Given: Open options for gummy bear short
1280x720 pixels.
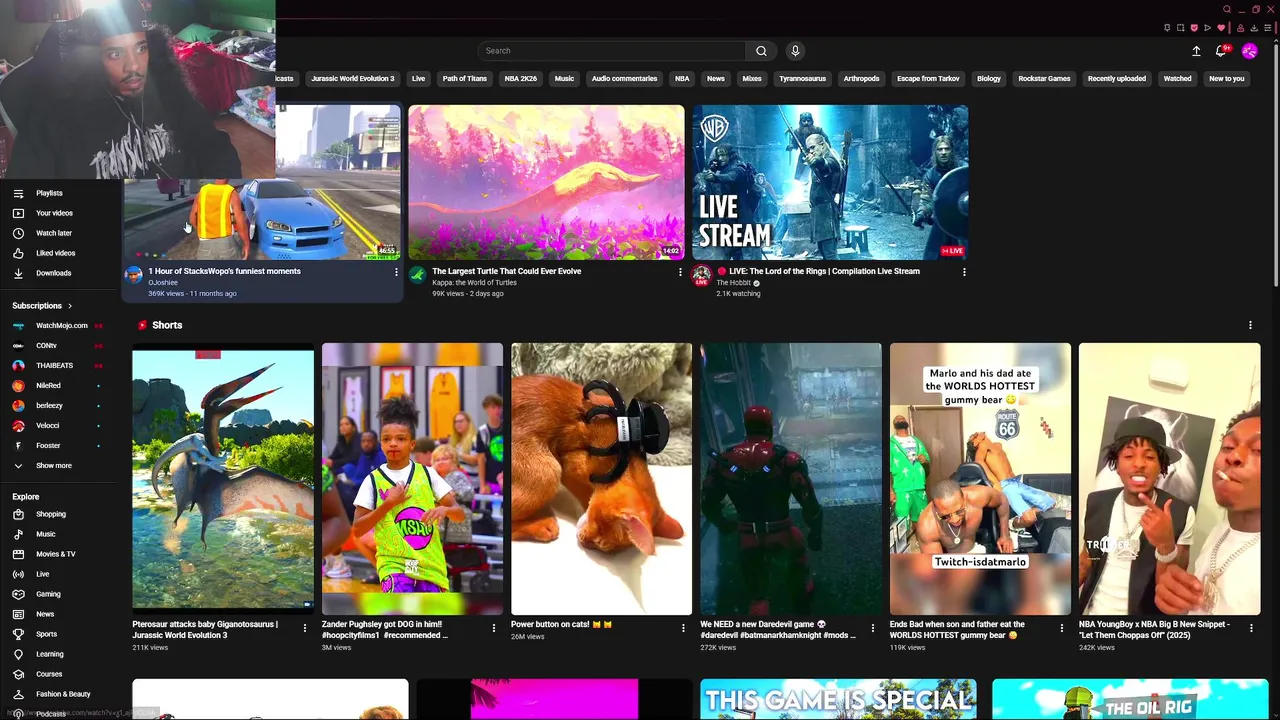Looking at the screenshot, I should click(1062, 628).
